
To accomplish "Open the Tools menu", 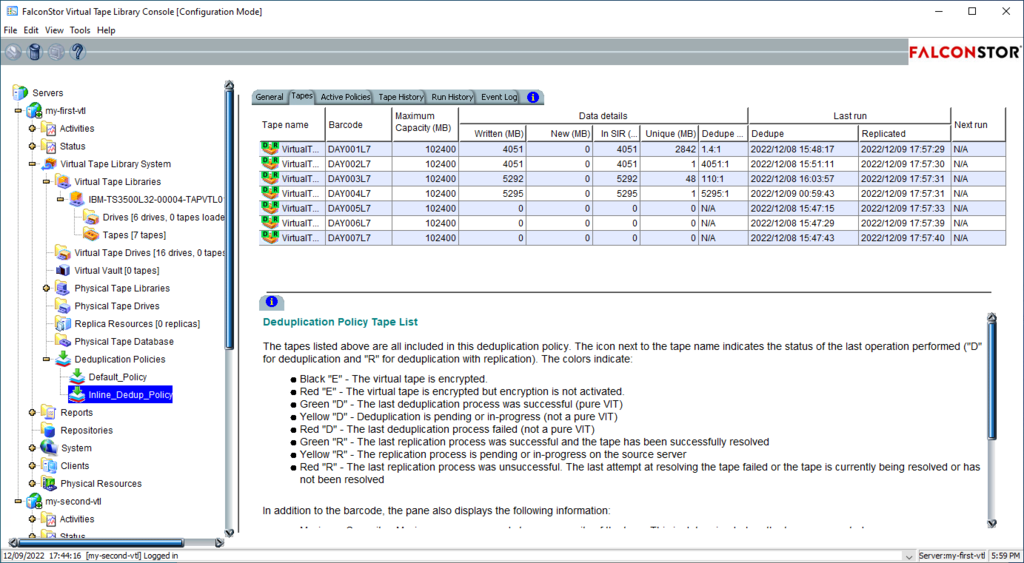I will pyautogui.click(x=80, y=30).
